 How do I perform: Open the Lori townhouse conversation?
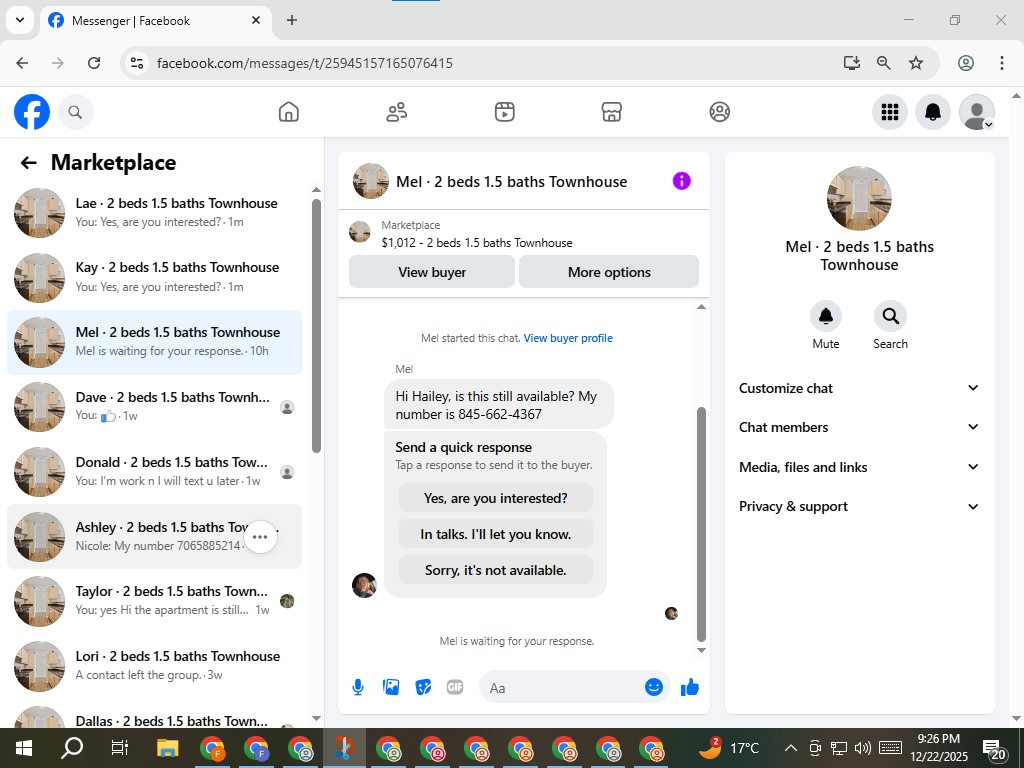(155, 665)
